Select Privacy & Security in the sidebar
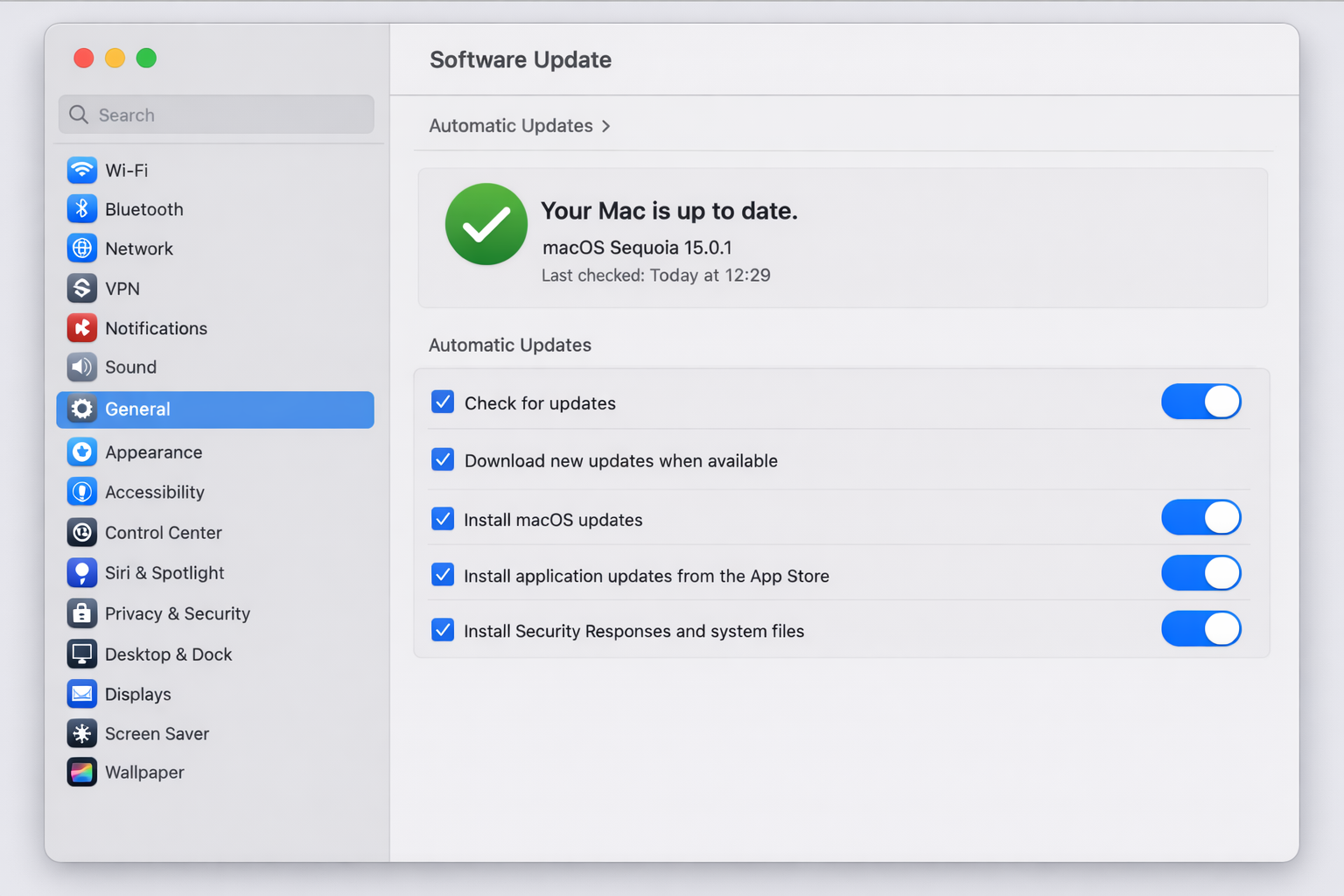1344x896 pixels. [215, 613]
